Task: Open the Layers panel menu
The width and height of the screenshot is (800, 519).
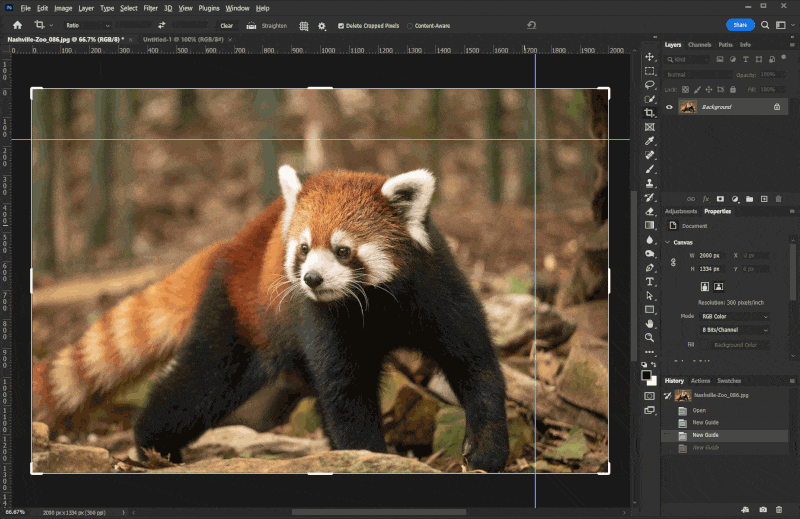Action: point(792,45)
